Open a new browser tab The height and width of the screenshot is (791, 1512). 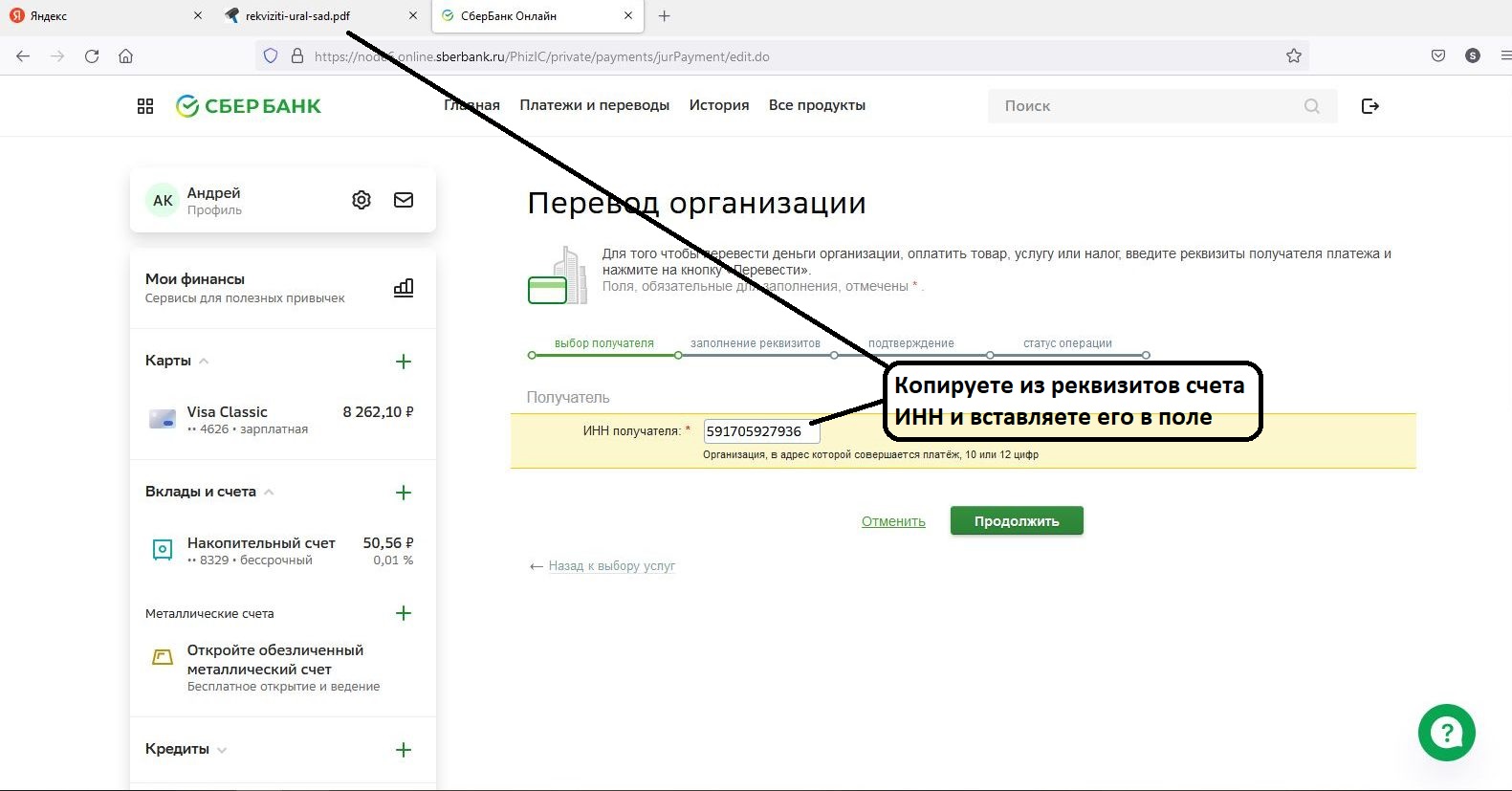[x=665, y=15]
